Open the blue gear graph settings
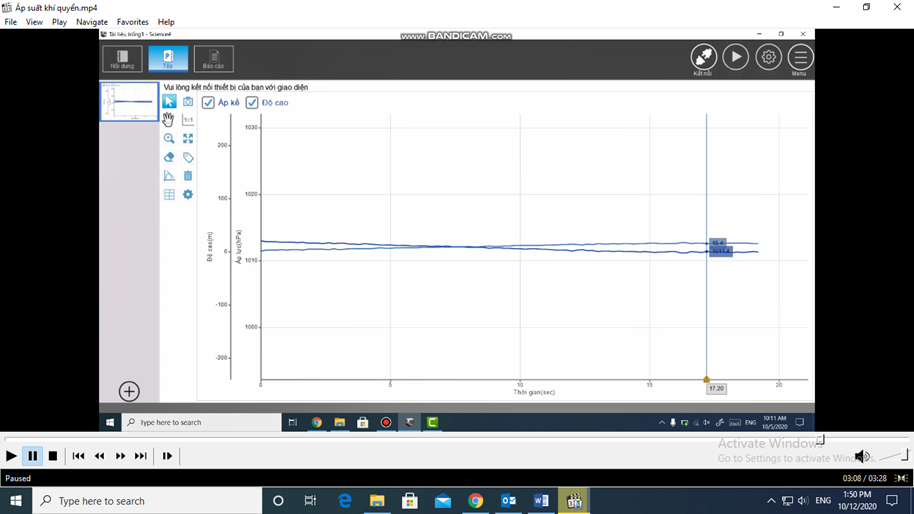The image size is (914, 514). pos(188,195)
